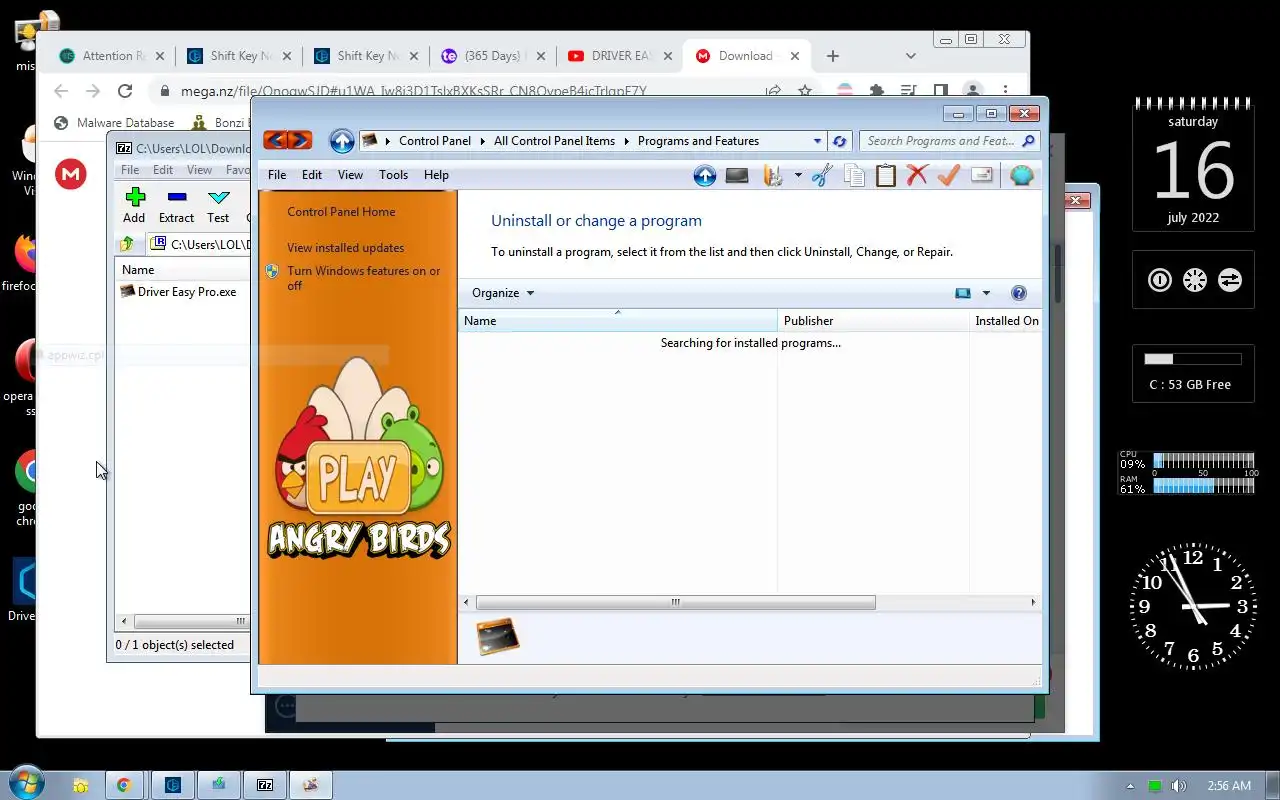Click the Paste clipboard icon

tap(886, 176)
